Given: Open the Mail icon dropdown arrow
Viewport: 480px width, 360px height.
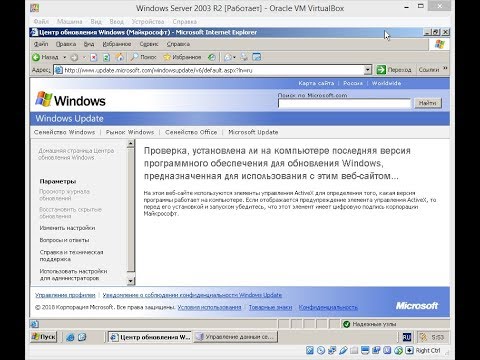Looking at the screenshot, I should [x=234, y=57].
